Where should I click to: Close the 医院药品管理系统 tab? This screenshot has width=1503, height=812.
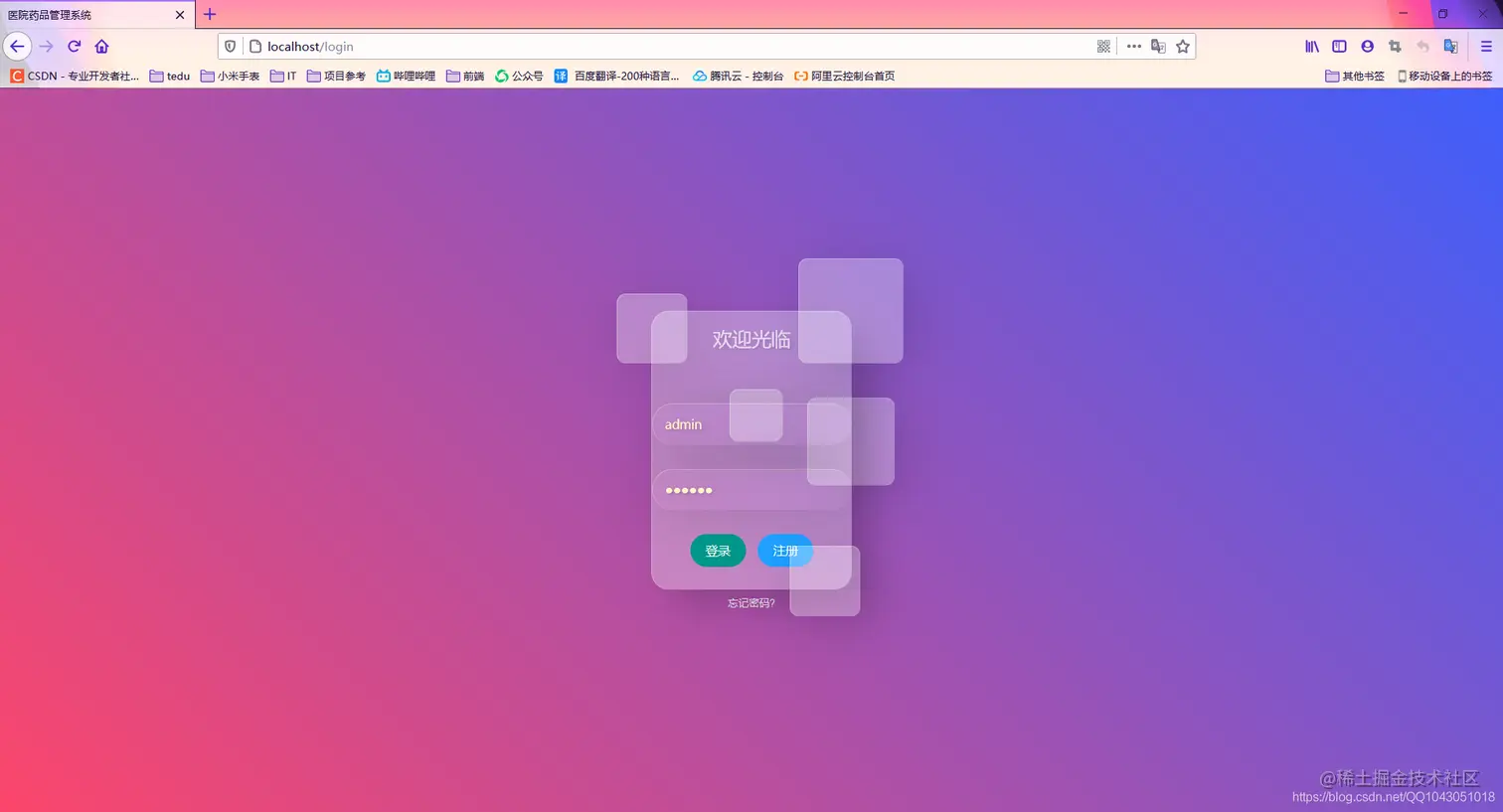click(x=180, y=15)
